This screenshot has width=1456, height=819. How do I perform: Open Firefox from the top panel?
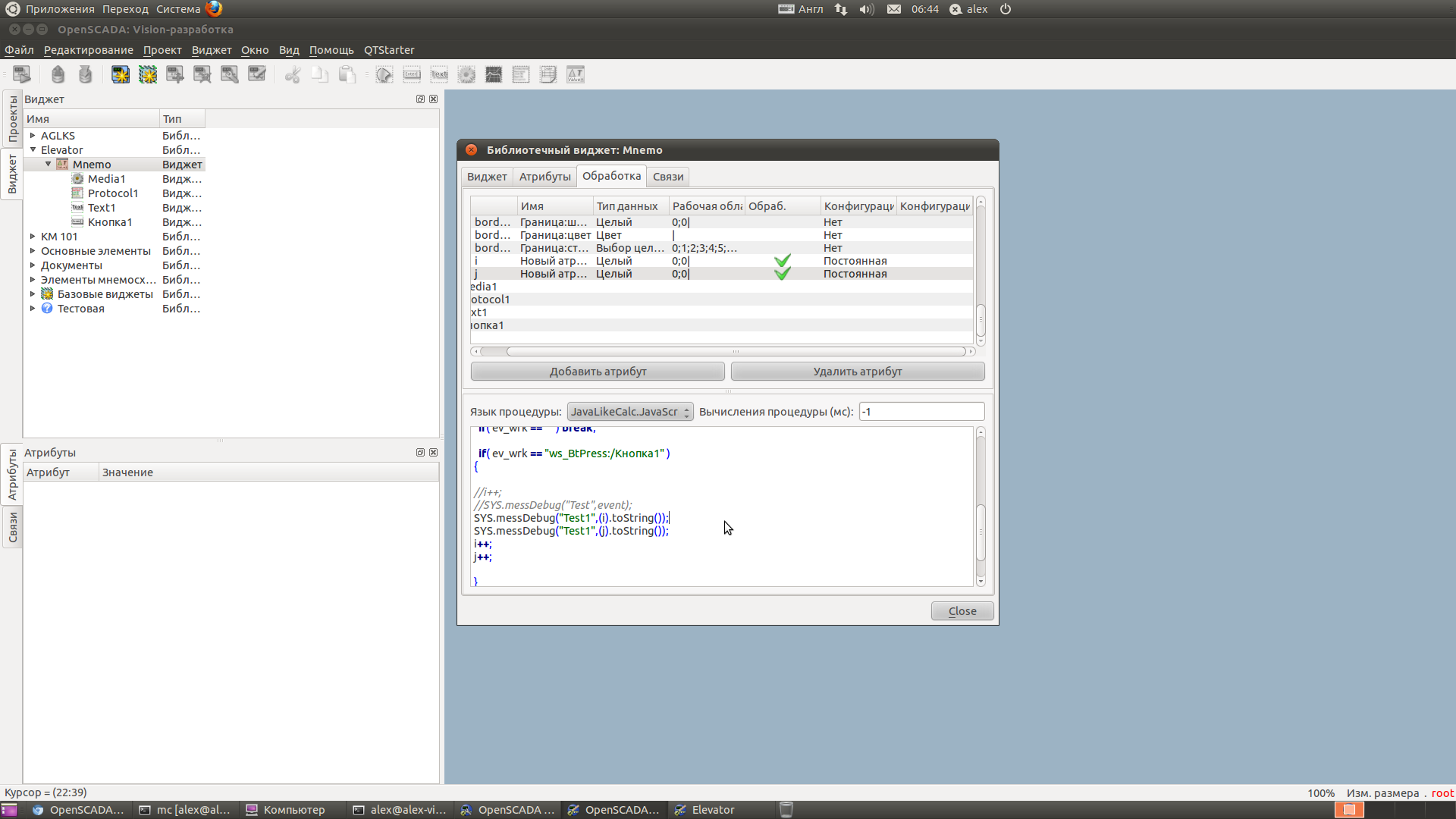214,9
